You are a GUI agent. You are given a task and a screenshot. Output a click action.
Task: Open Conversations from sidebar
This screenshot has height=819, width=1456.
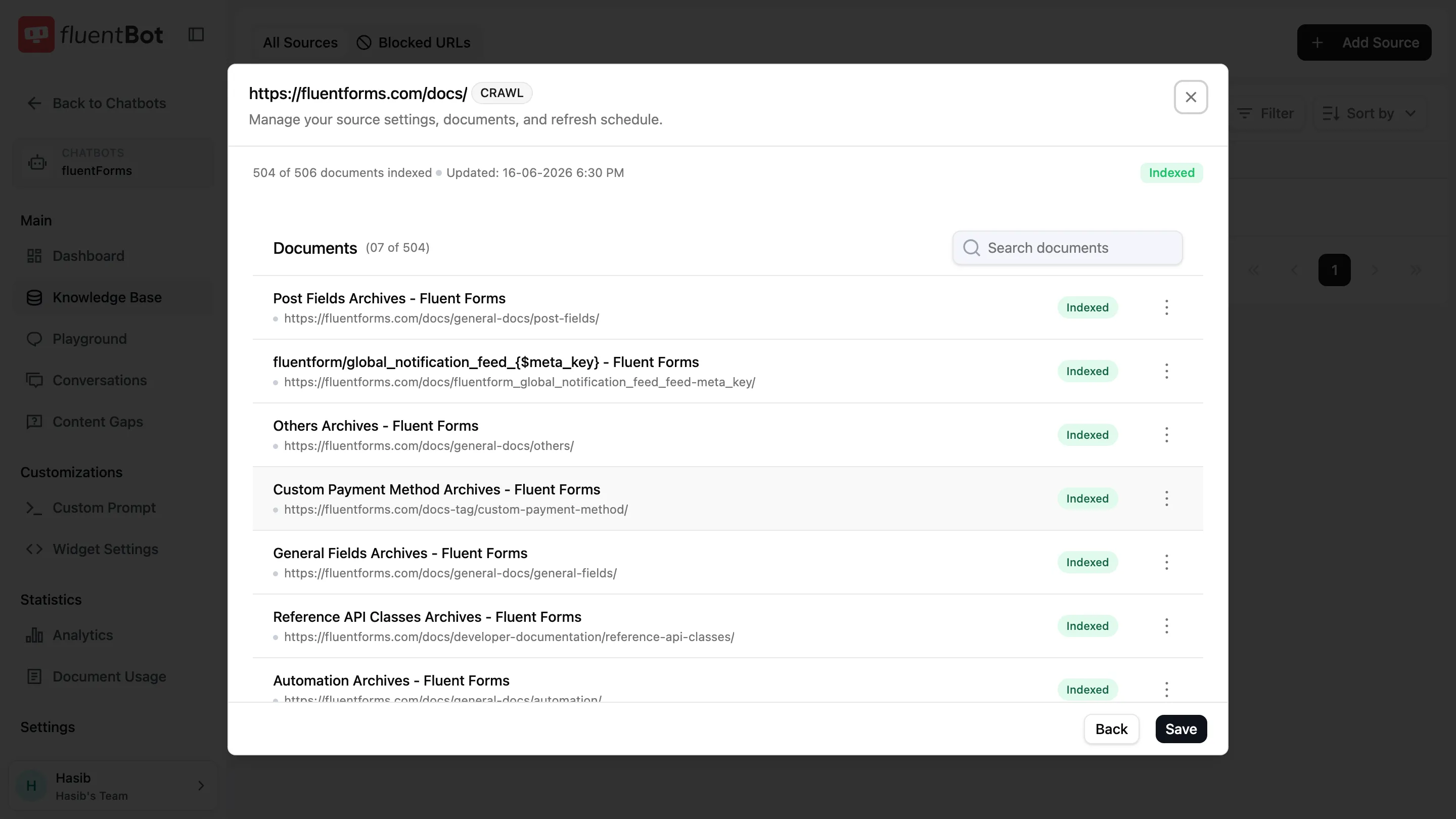100,380
